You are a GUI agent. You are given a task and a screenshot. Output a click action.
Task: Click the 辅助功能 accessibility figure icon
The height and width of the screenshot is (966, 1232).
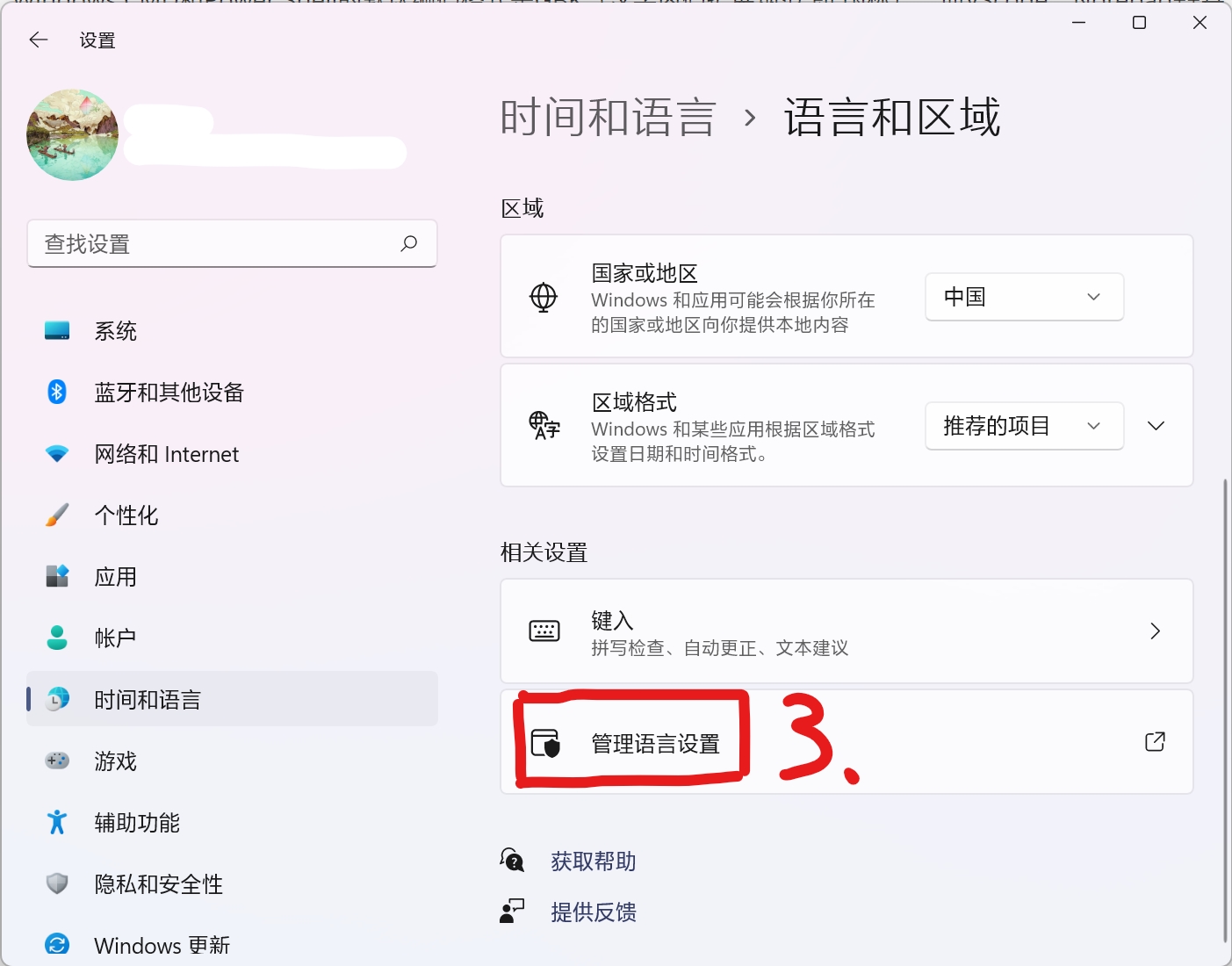click(57, 822)
